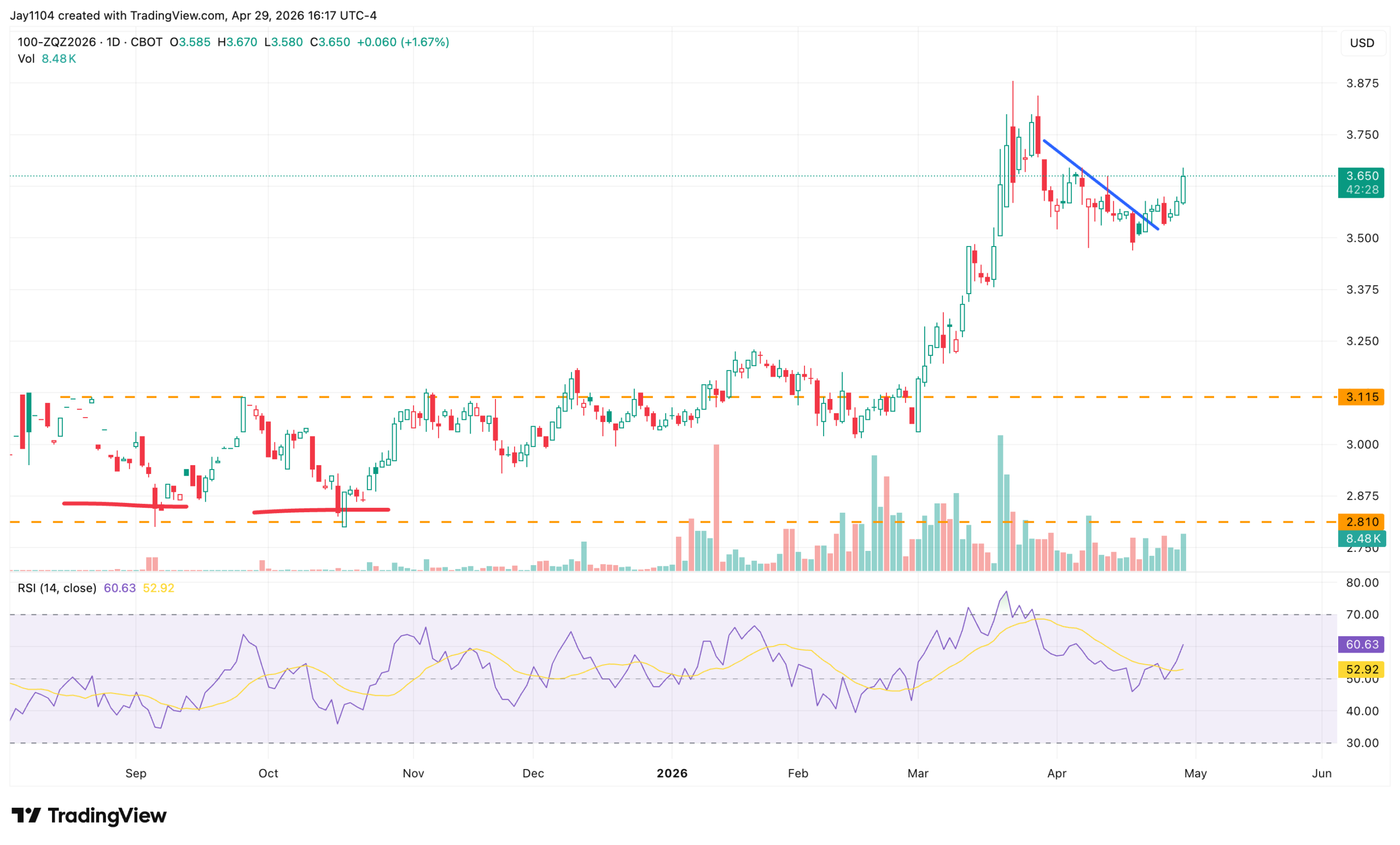Click the orange 3.115 price level tag
This screenshot has width=1400, height=845.
1361,397
